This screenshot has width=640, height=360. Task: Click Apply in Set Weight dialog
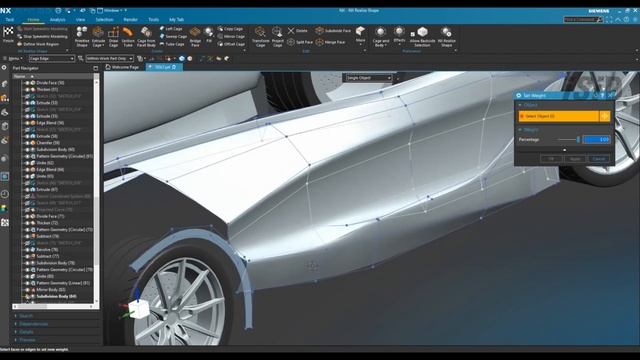[575, 159]
